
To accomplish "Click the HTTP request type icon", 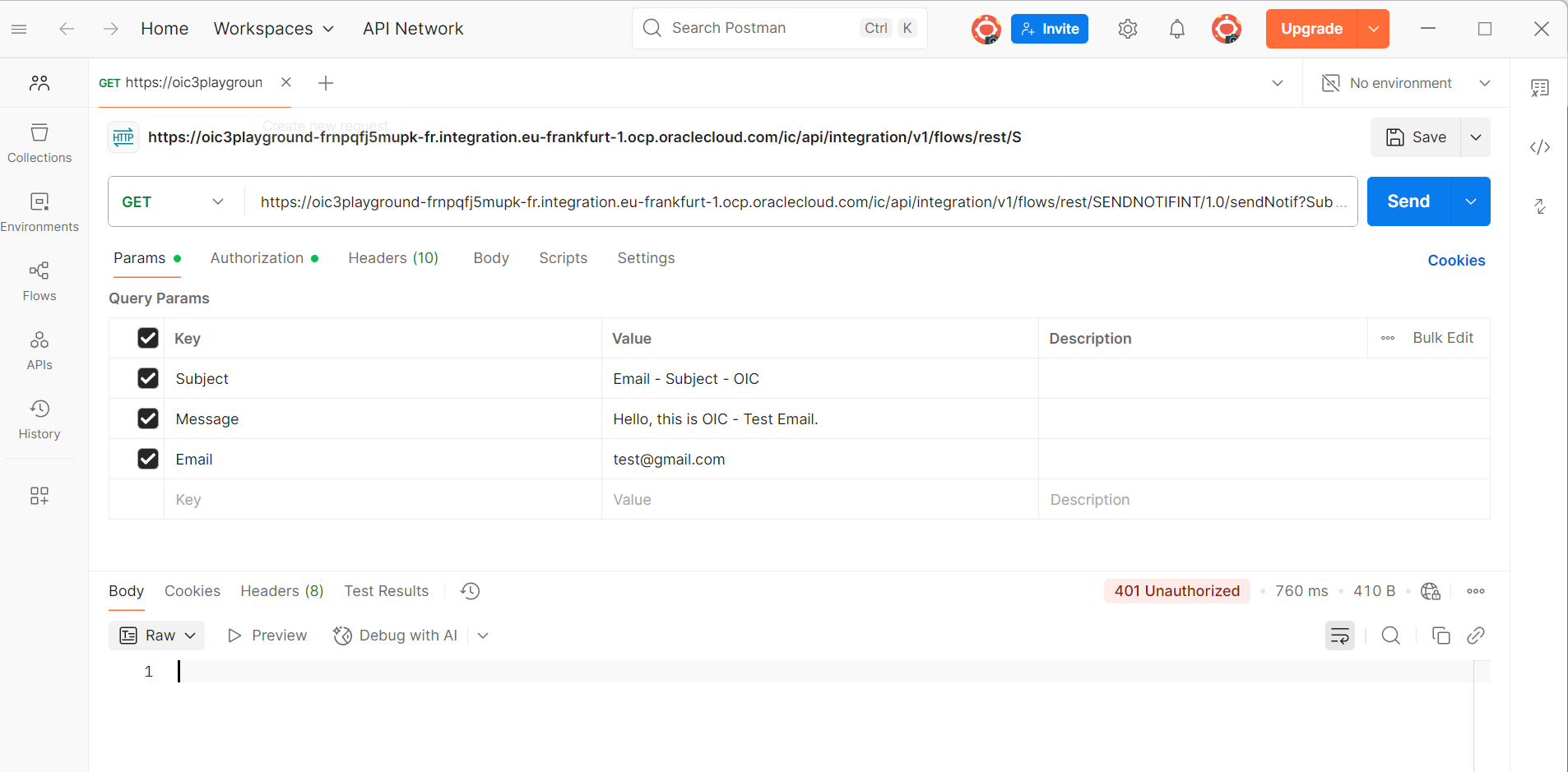I will coord(123,137).
